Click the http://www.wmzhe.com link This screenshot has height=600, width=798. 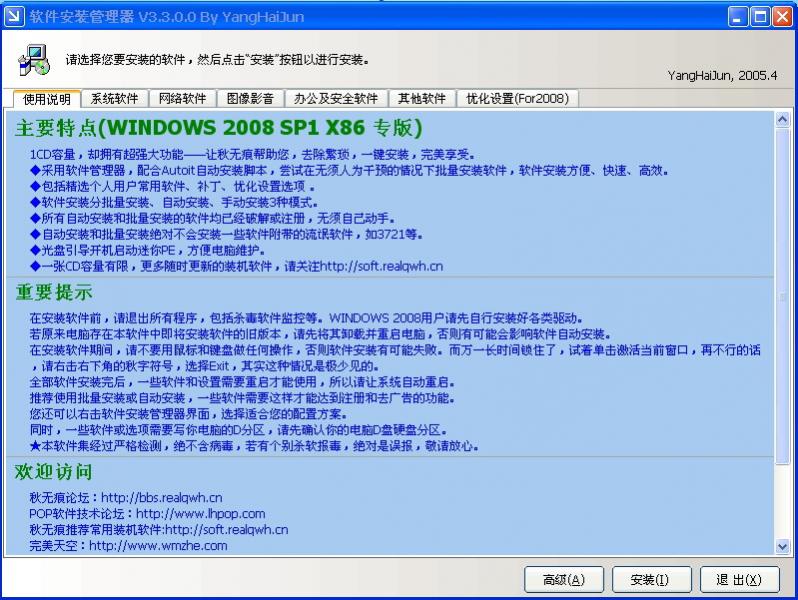(158, 546)
